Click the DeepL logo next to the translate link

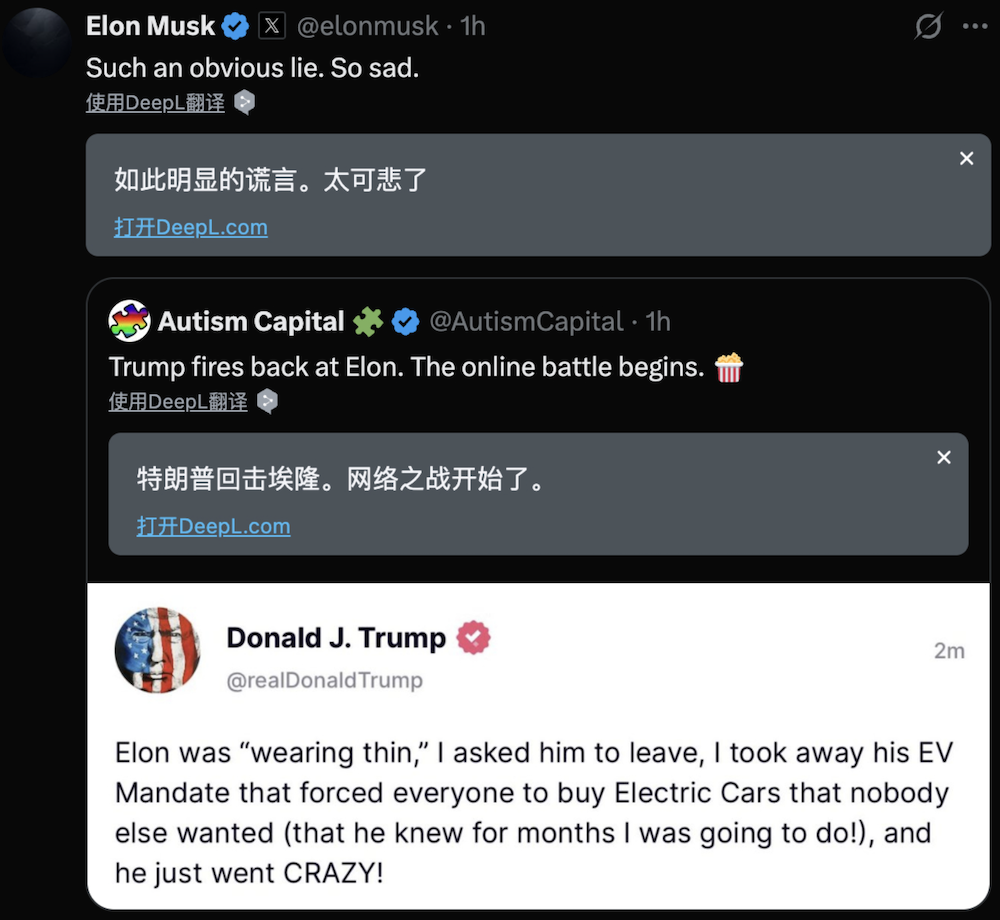click(244, 102)
